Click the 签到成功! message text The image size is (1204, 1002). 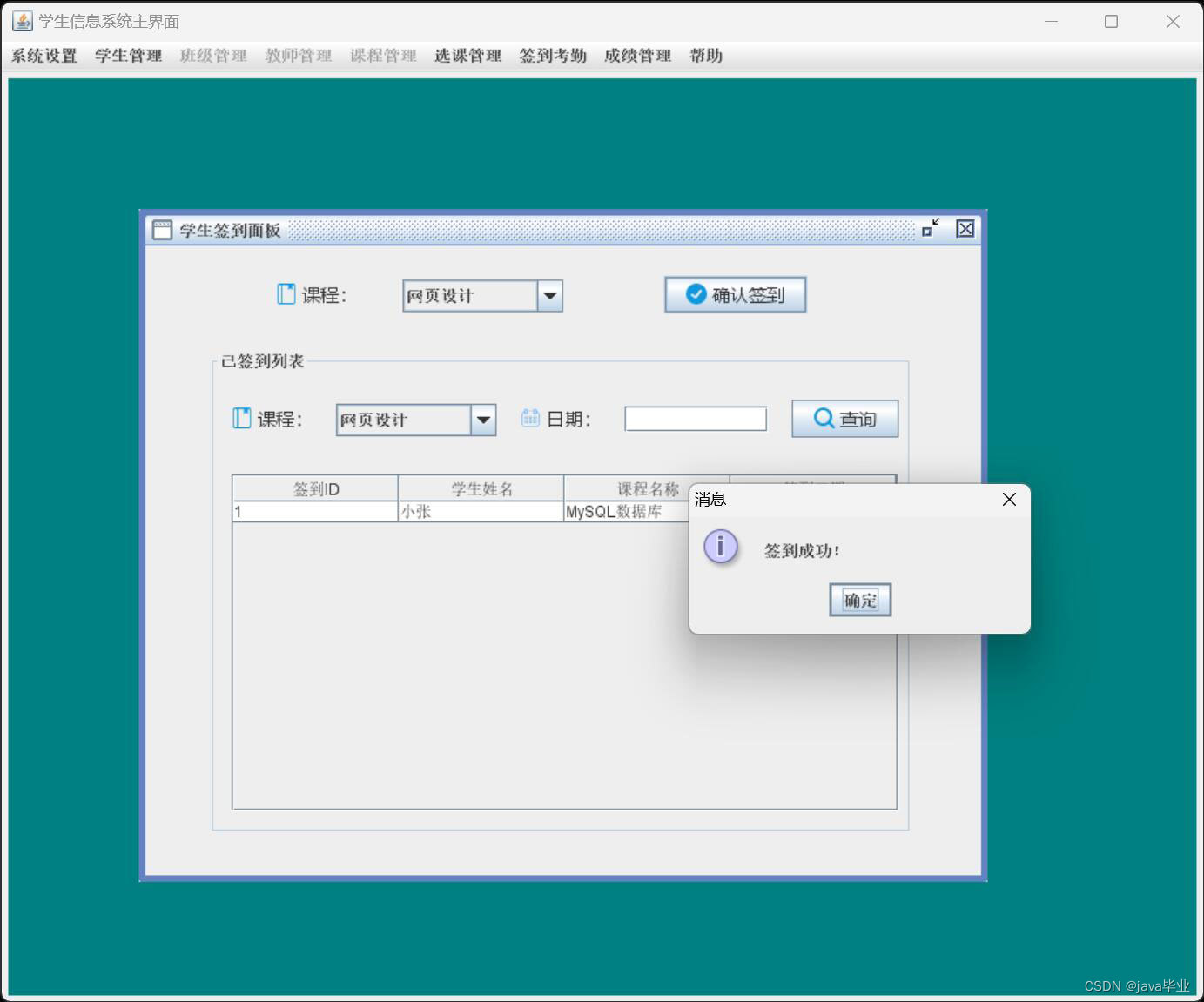coord(802,550)
